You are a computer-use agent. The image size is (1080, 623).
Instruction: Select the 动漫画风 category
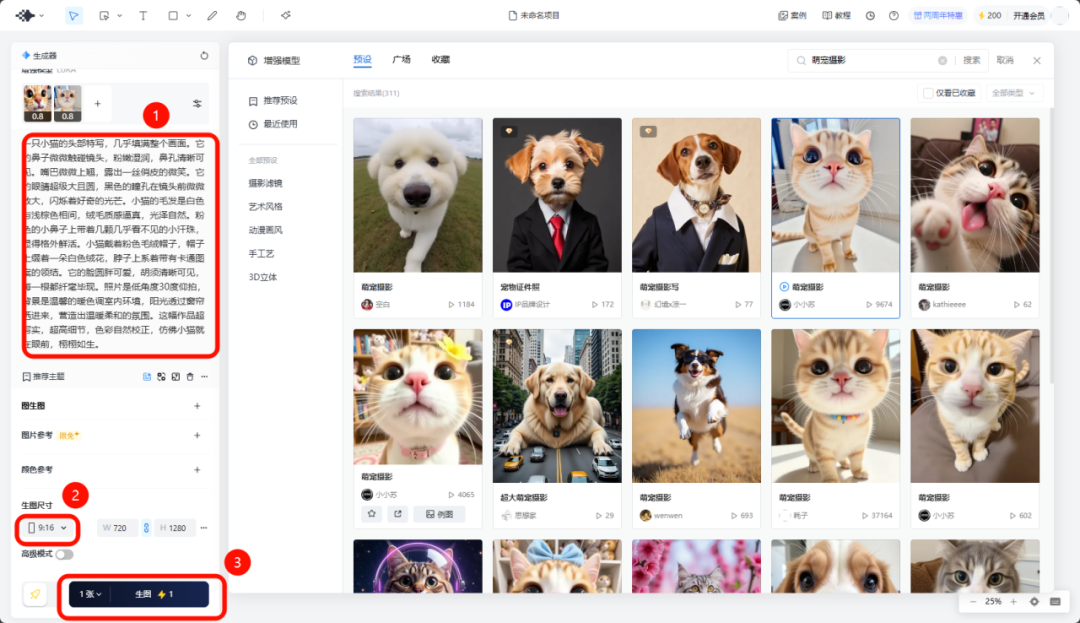[266, 230]
